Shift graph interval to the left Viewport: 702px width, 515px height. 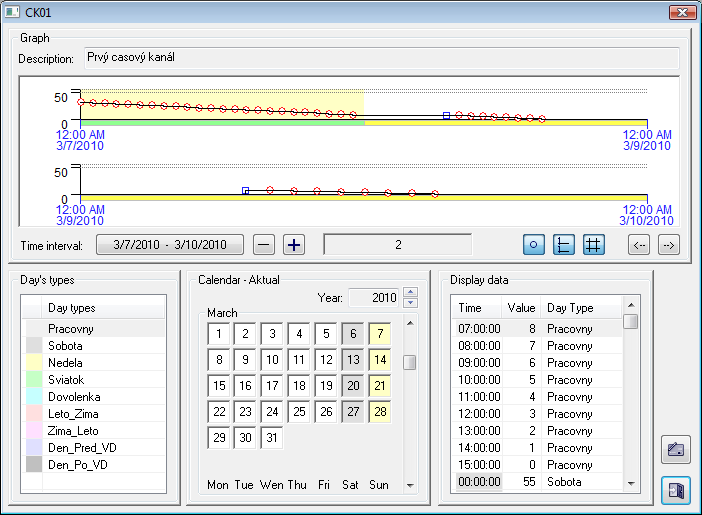pos(639,244)
